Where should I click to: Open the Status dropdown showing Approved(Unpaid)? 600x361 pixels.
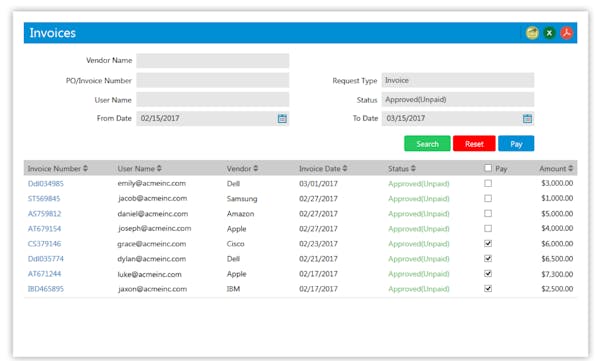tap(458, 100)
